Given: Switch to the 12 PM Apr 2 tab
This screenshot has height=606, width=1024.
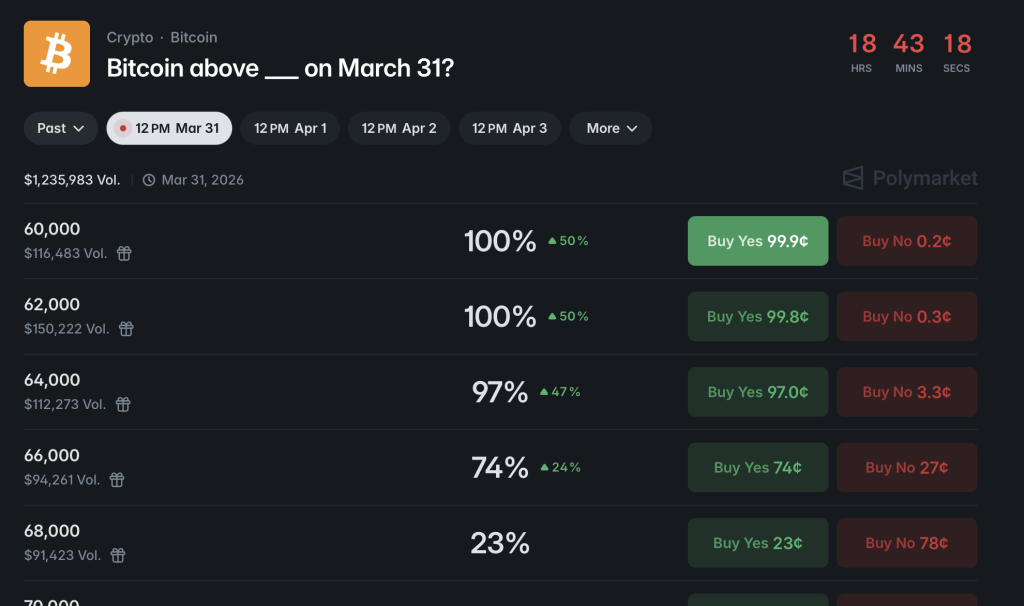Looking at the screenshot, I should [x=399, y=128].
